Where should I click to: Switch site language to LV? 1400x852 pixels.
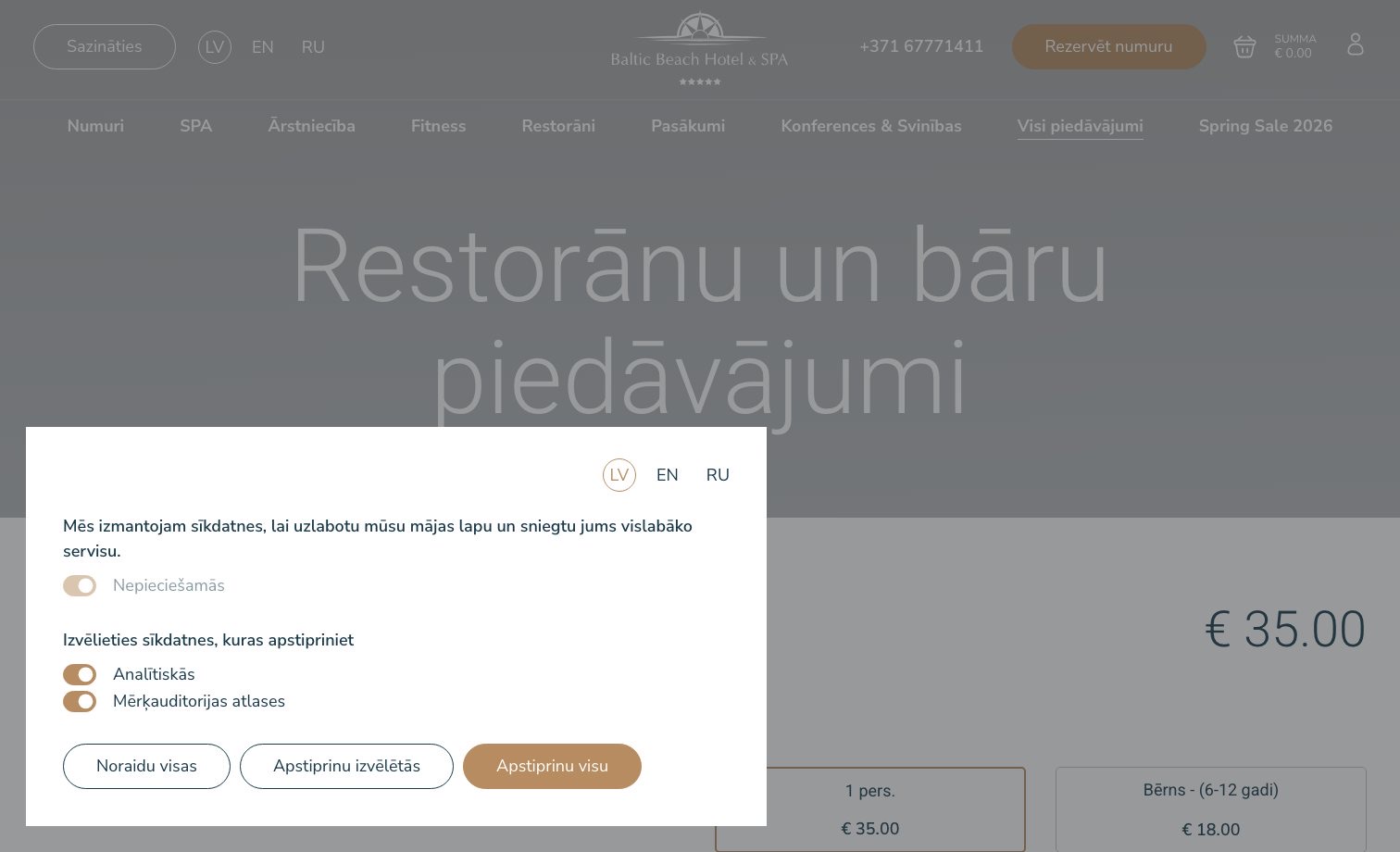click(215, 46)
